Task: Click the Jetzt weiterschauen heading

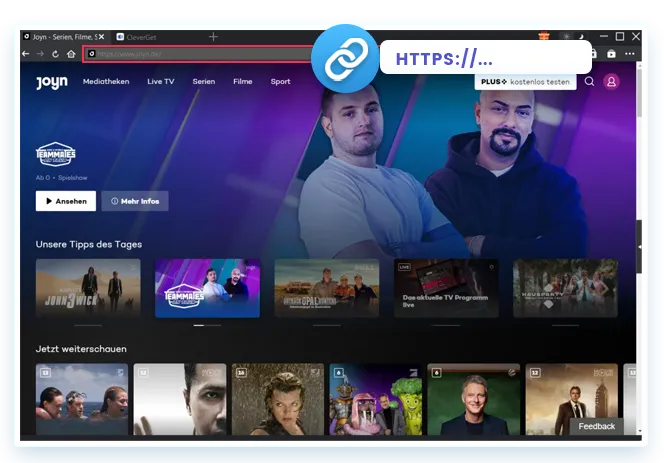Action: 81,349
